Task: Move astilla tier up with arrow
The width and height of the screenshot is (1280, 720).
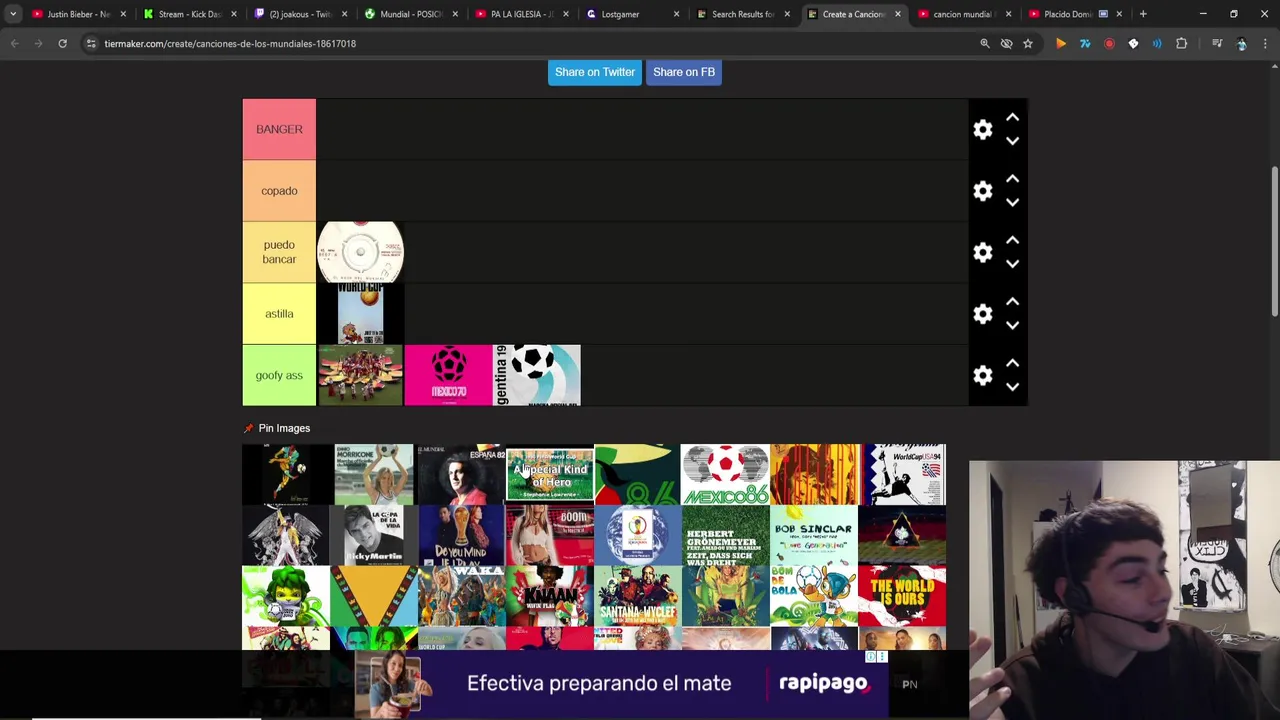Action: click(1012, 302)
